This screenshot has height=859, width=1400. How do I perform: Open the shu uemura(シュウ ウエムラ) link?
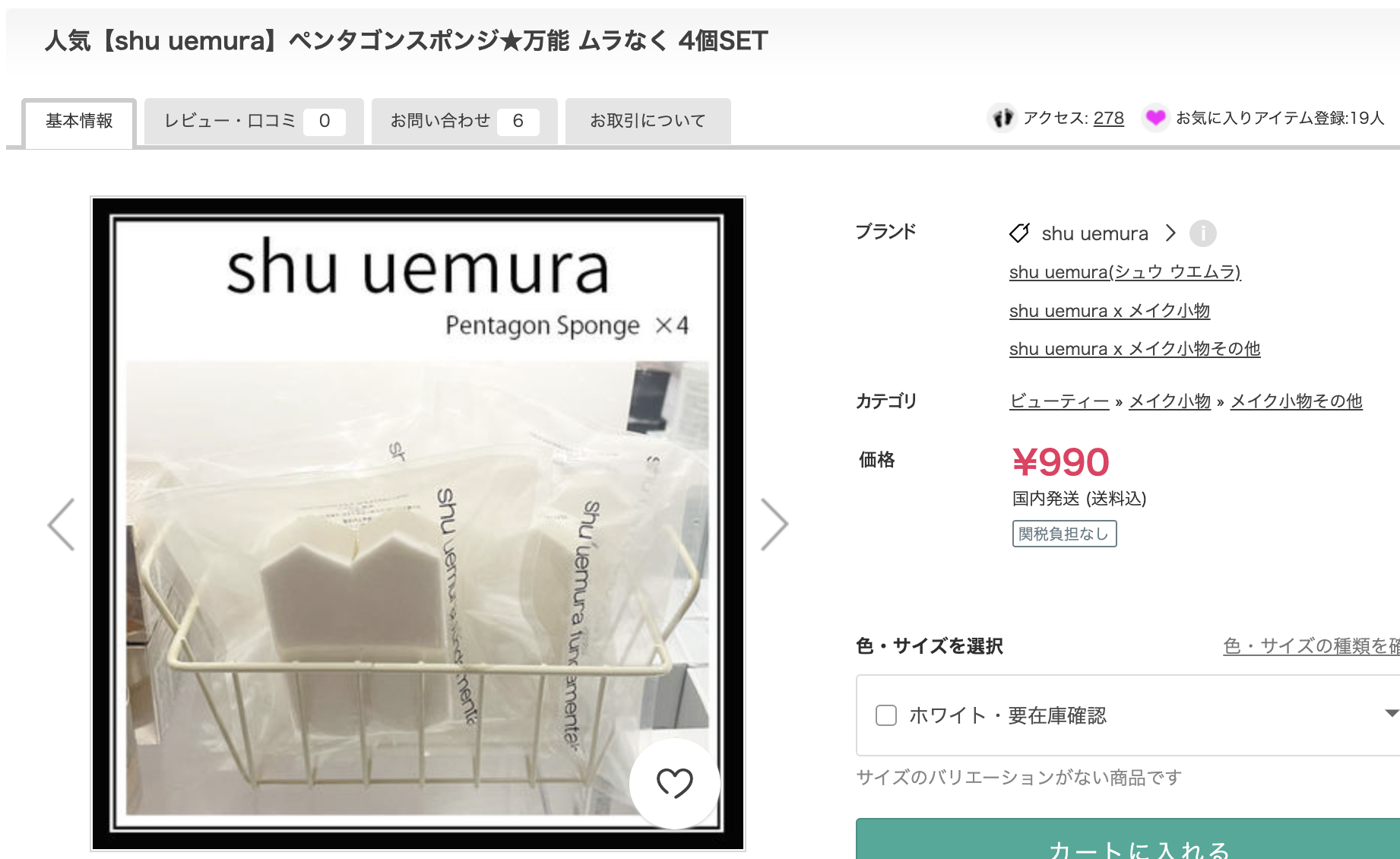point(1125,272)
